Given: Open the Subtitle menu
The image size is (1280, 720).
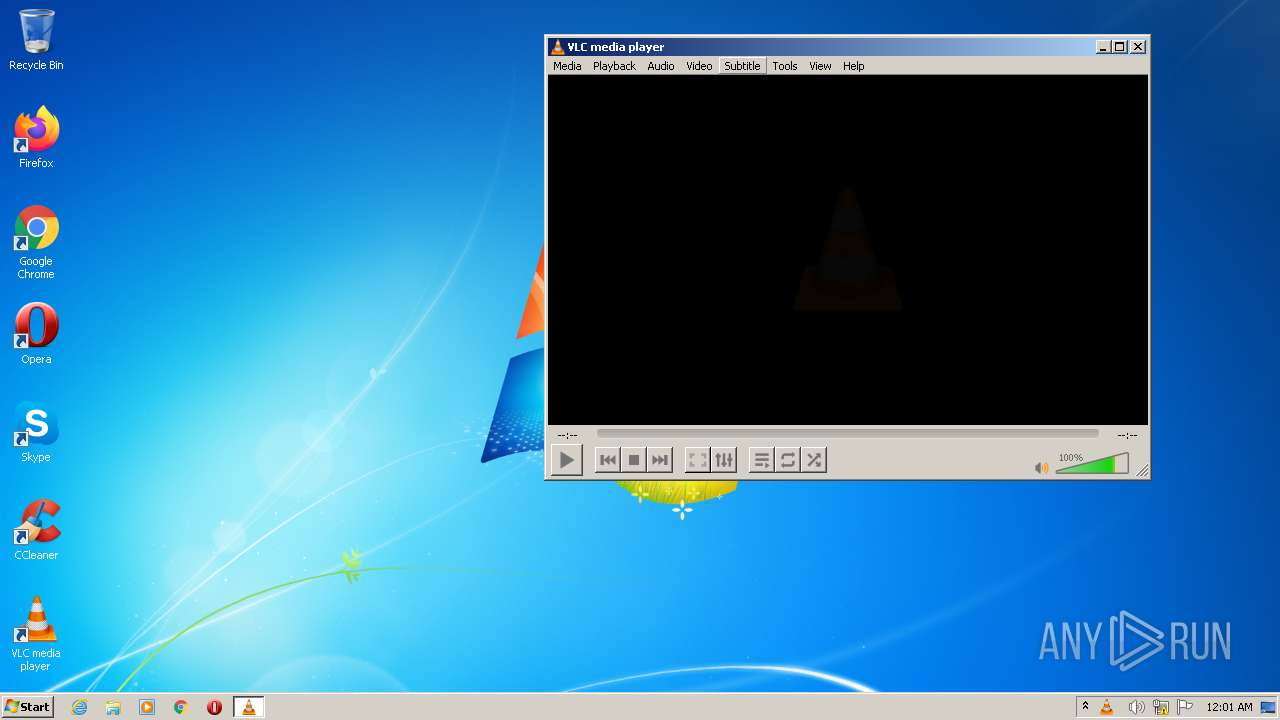Looking at the screenshot, I should [742, 66].
